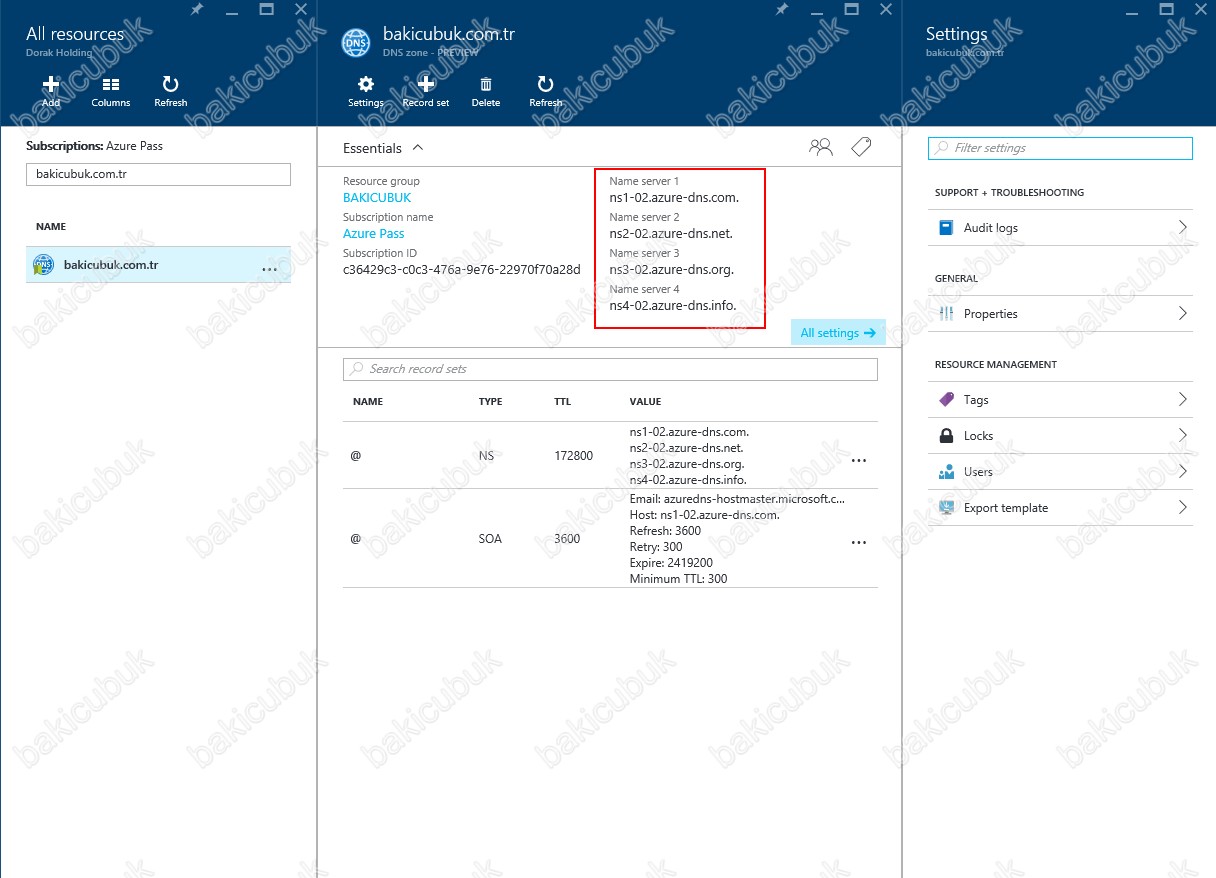Click the Tags icon in Settings
Viewport: 1216px width, 878px height.
(946, 399)
